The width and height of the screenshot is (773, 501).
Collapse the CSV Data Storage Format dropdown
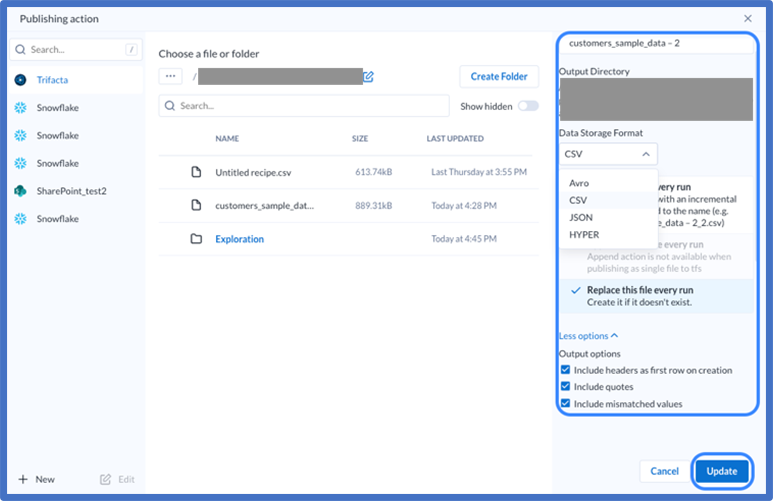click(608, 154)
